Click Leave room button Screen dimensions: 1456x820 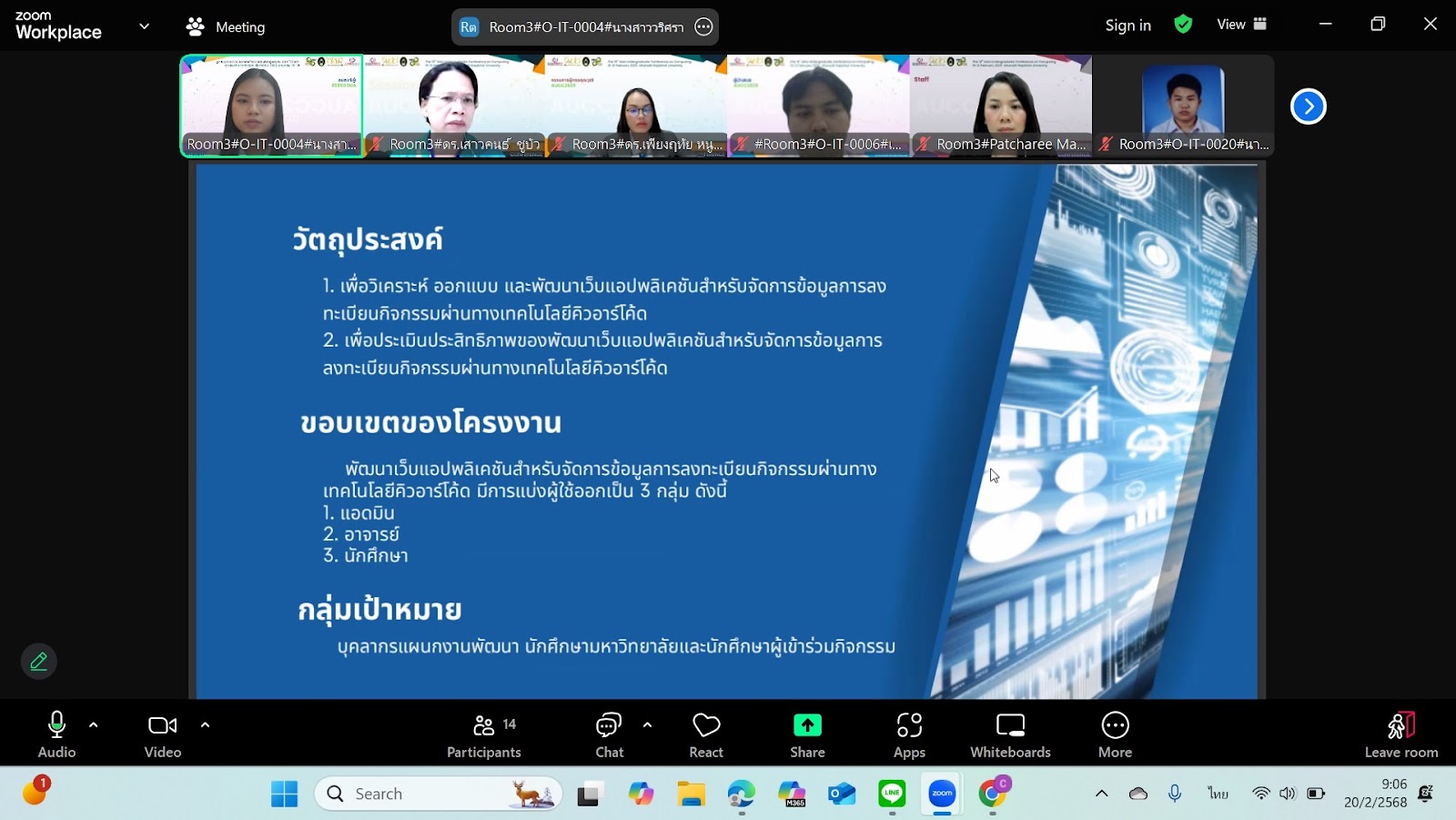click(x=1401, y=734)
